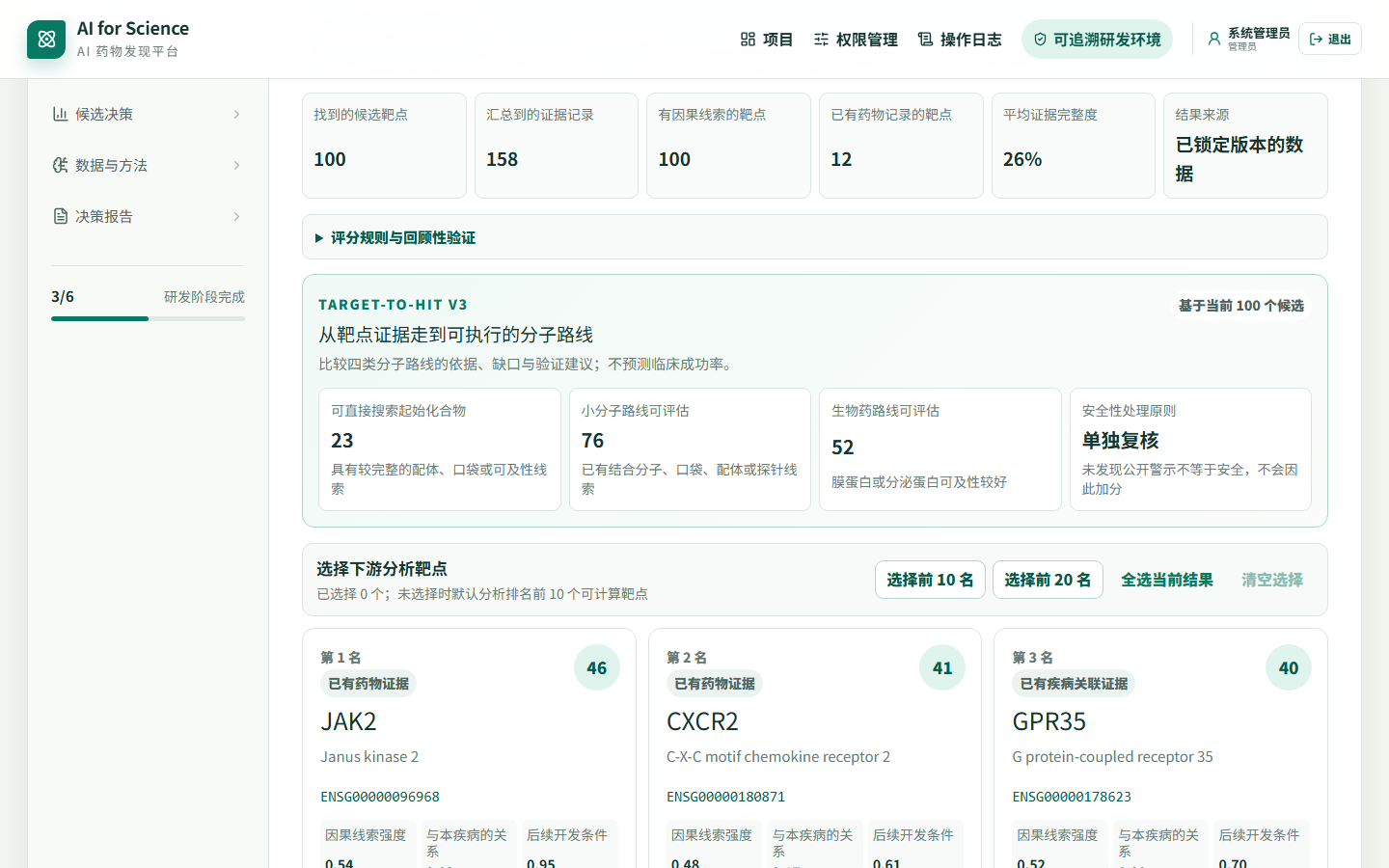Click C-X-C motif chemokine receptor 2 text

[778, 757]
